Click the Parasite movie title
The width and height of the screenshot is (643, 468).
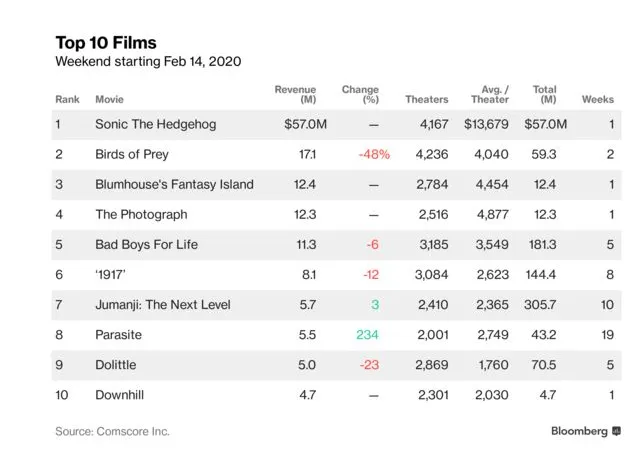[118, 334]
